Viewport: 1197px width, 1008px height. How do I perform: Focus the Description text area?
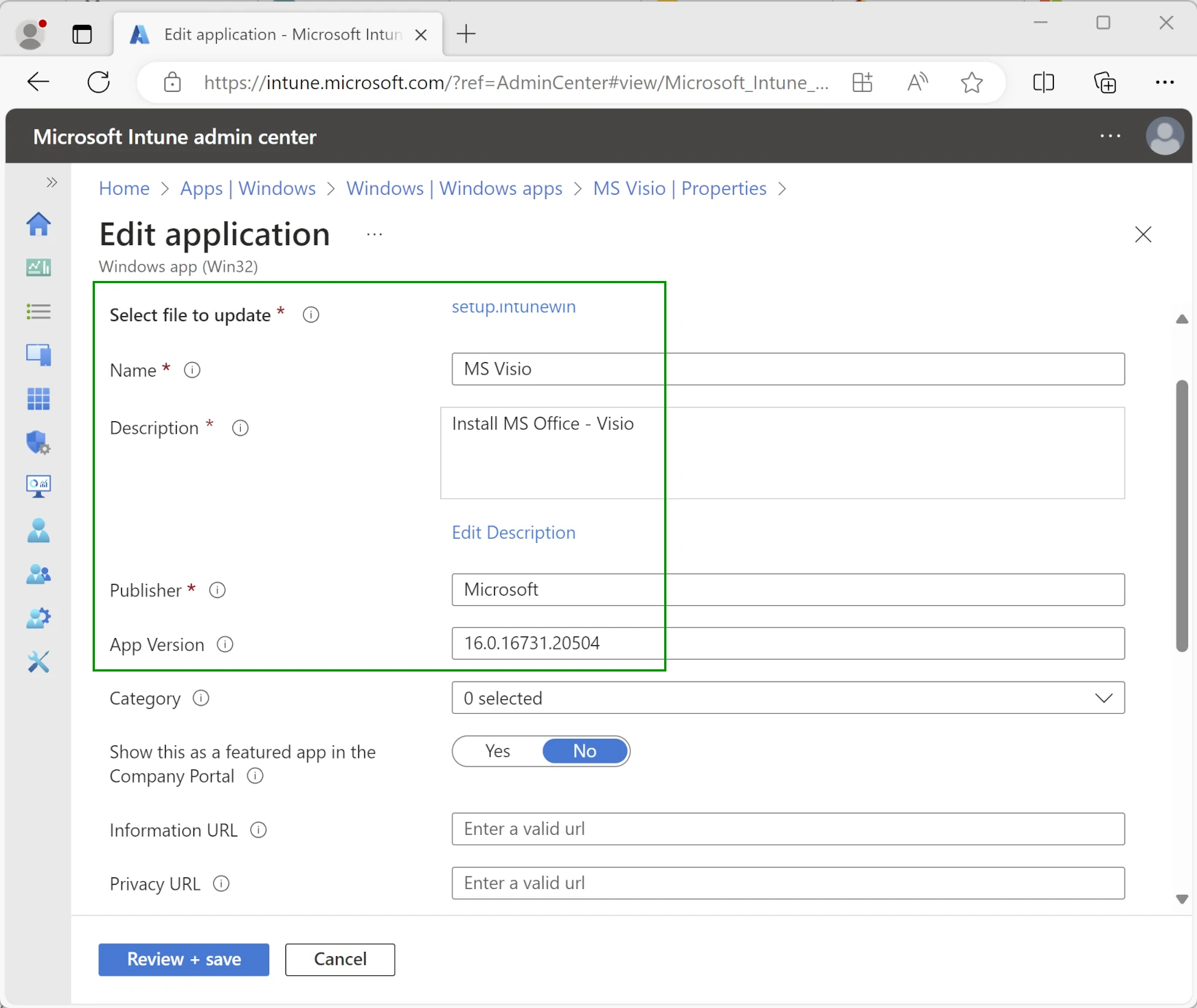tap(782, 453)
